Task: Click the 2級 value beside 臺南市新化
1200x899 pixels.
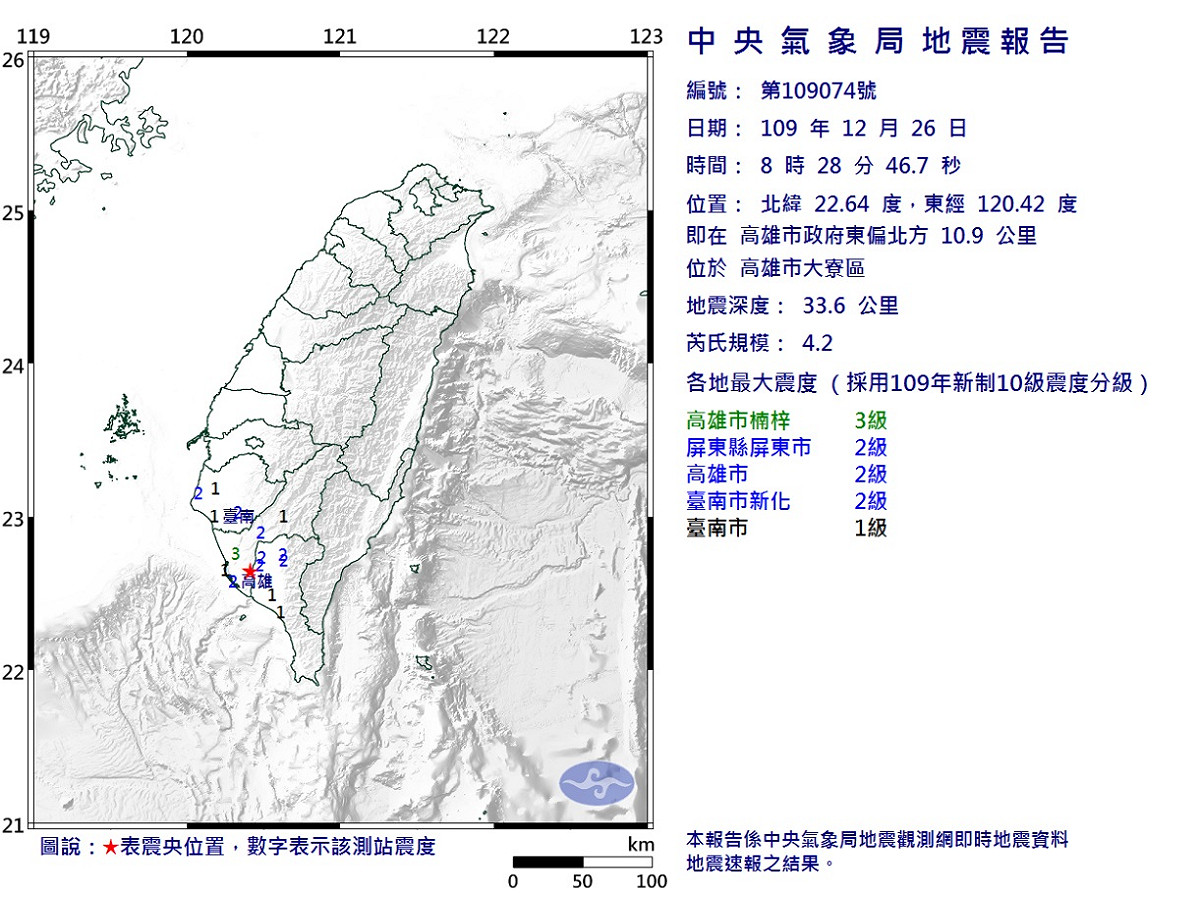Action: [x=871, y=501]
